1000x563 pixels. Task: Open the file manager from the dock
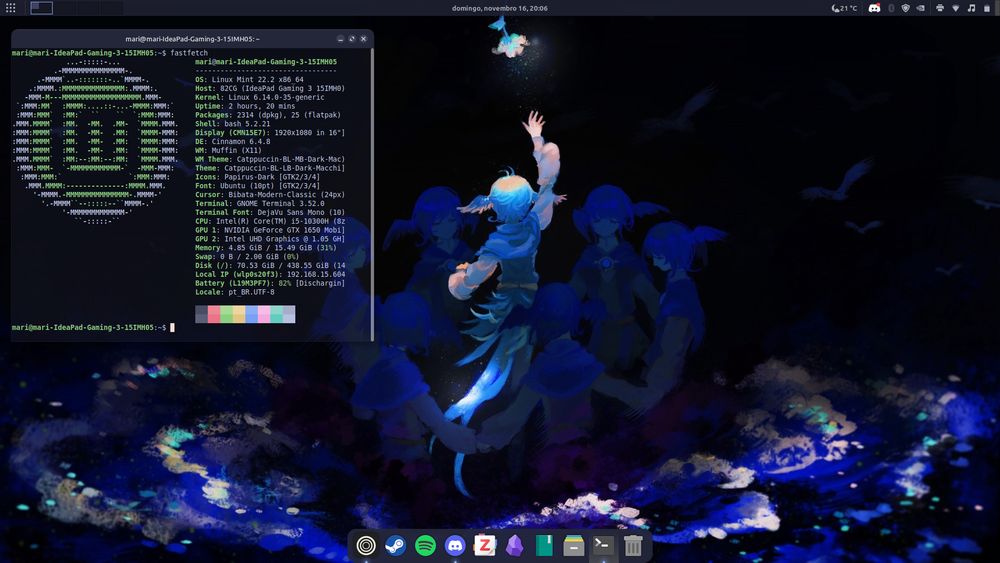(x=573, y=546)
